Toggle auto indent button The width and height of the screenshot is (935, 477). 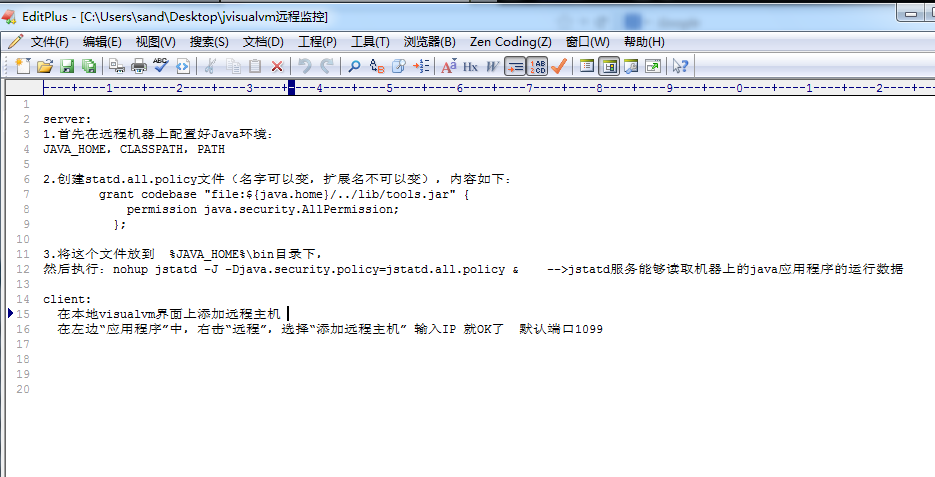[515, 66]
